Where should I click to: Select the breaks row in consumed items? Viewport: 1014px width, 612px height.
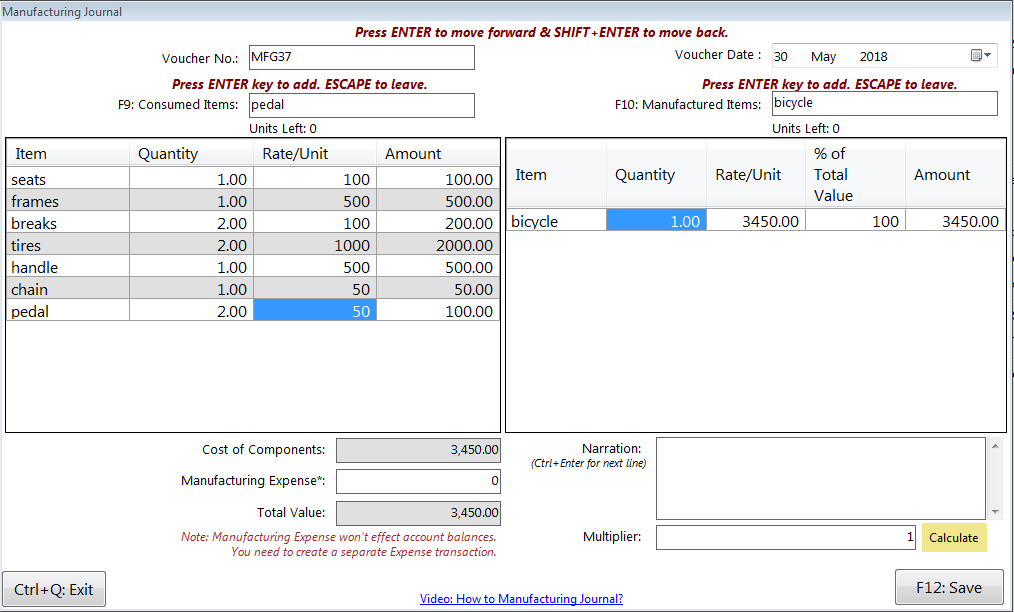(x=253, y=223)
